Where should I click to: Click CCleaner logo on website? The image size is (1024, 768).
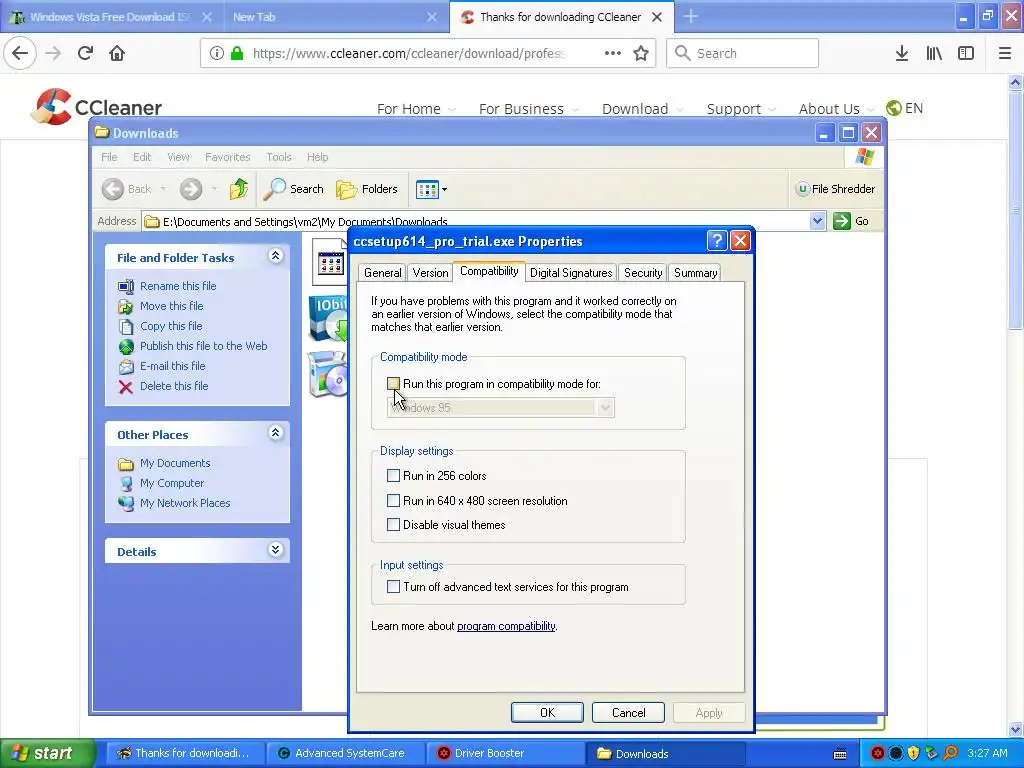[x=97, y=106]
